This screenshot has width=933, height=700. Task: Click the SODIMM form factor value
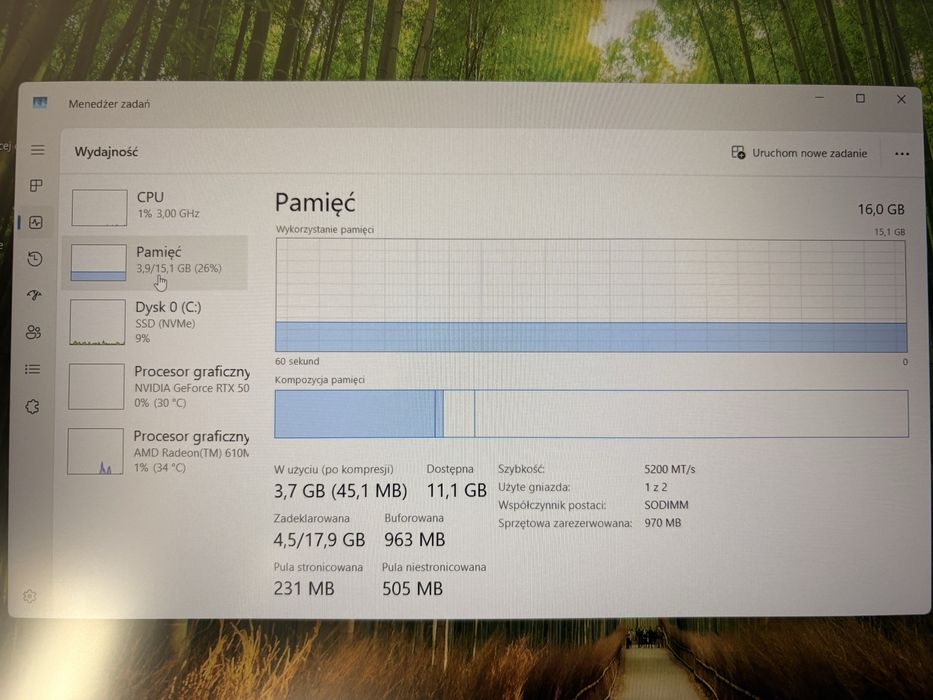666,505
